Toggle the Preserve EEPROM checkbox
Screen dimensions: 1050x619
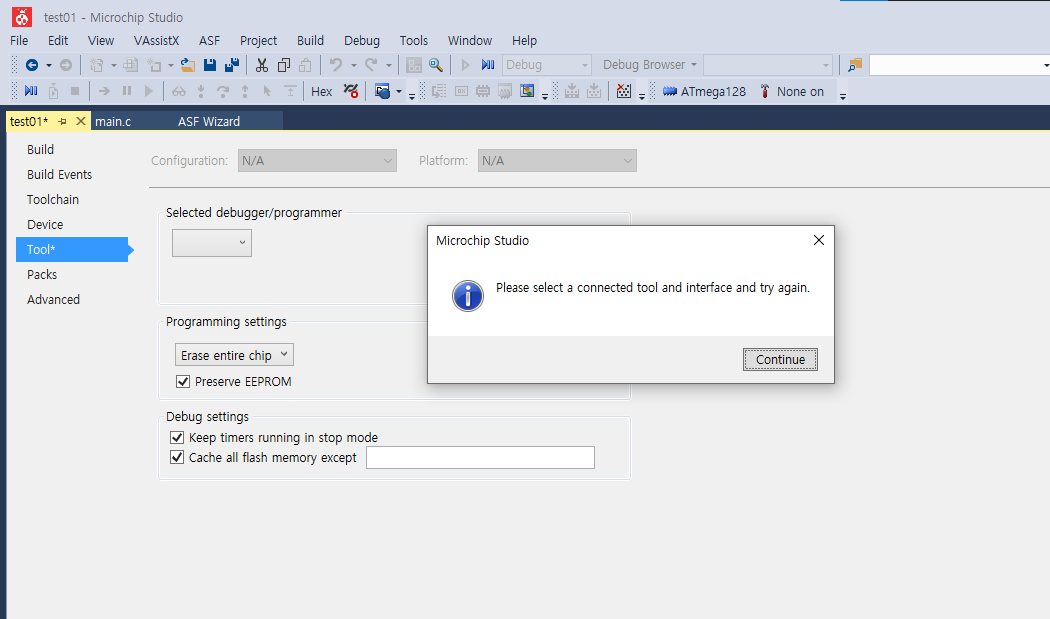coord(182,381)
